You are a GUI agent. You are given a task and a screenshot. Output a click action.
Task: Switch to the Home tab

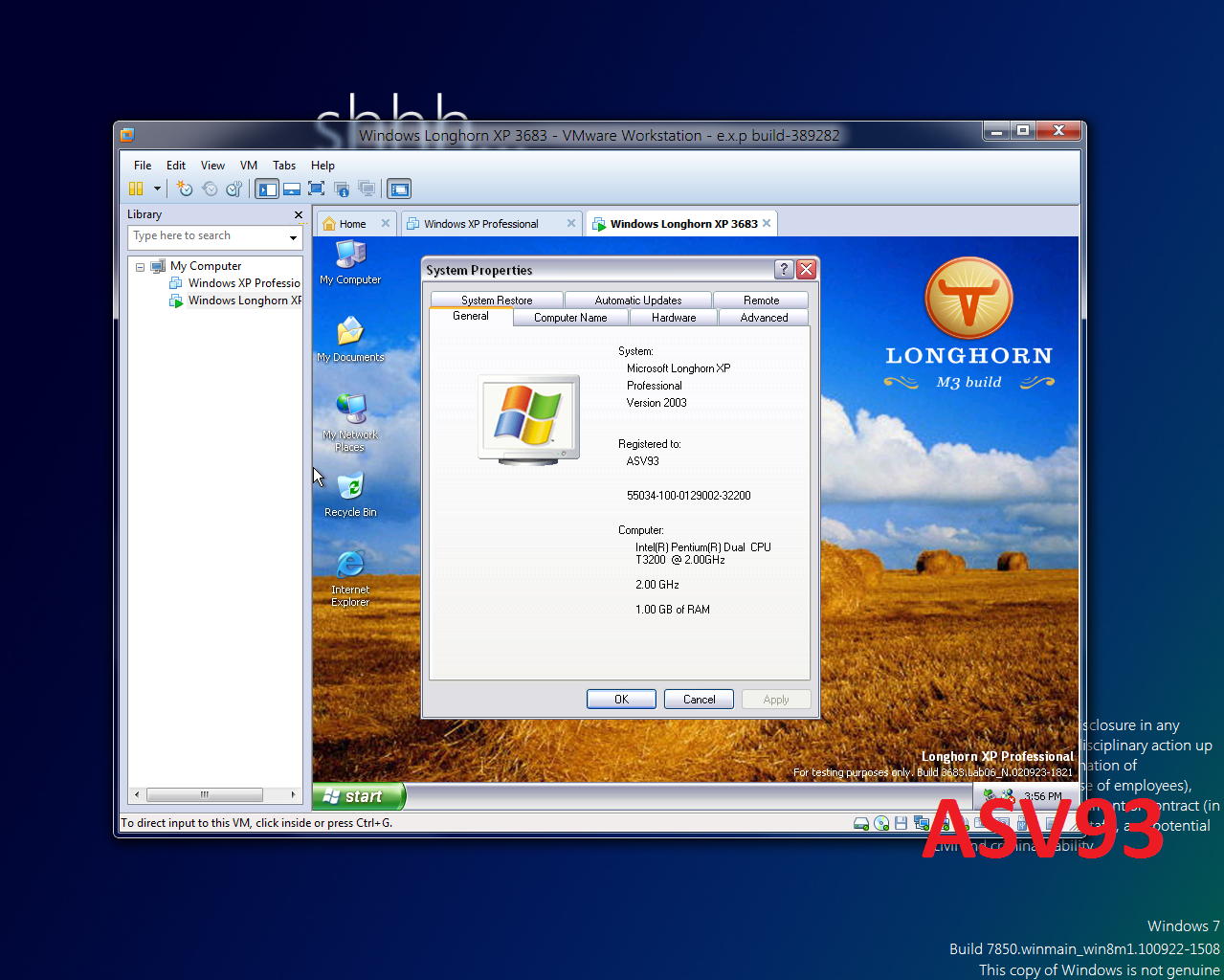[353, 224]
